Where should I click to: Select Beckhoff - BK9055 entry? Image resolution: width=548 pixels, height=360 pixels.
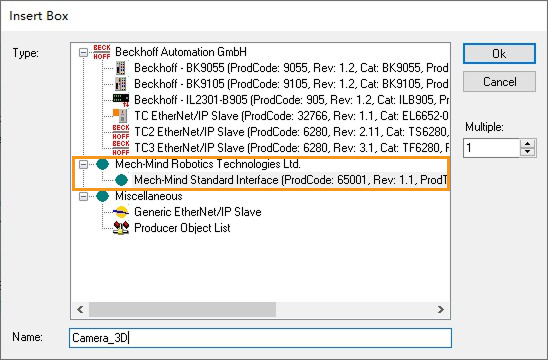coord(291,68)
